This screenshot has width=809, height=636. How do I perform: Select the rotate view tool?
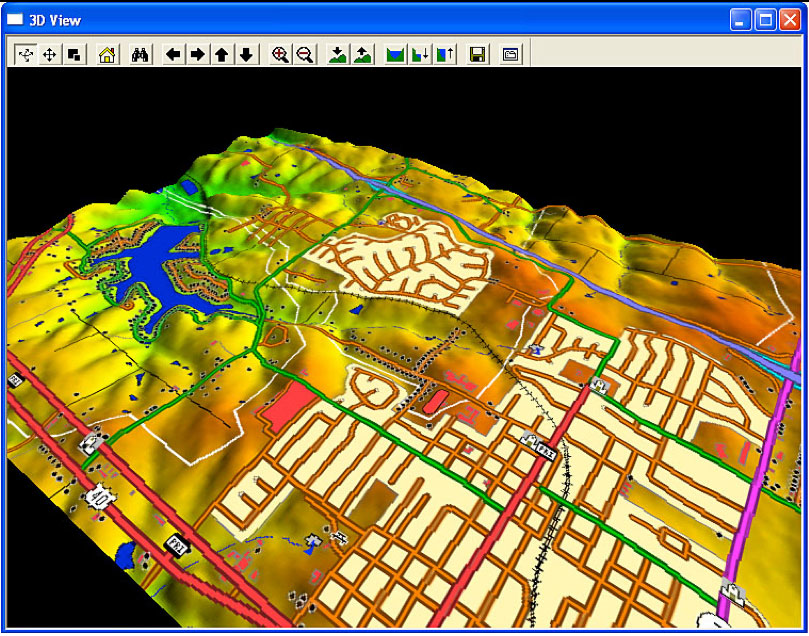(x=25, y=55)
